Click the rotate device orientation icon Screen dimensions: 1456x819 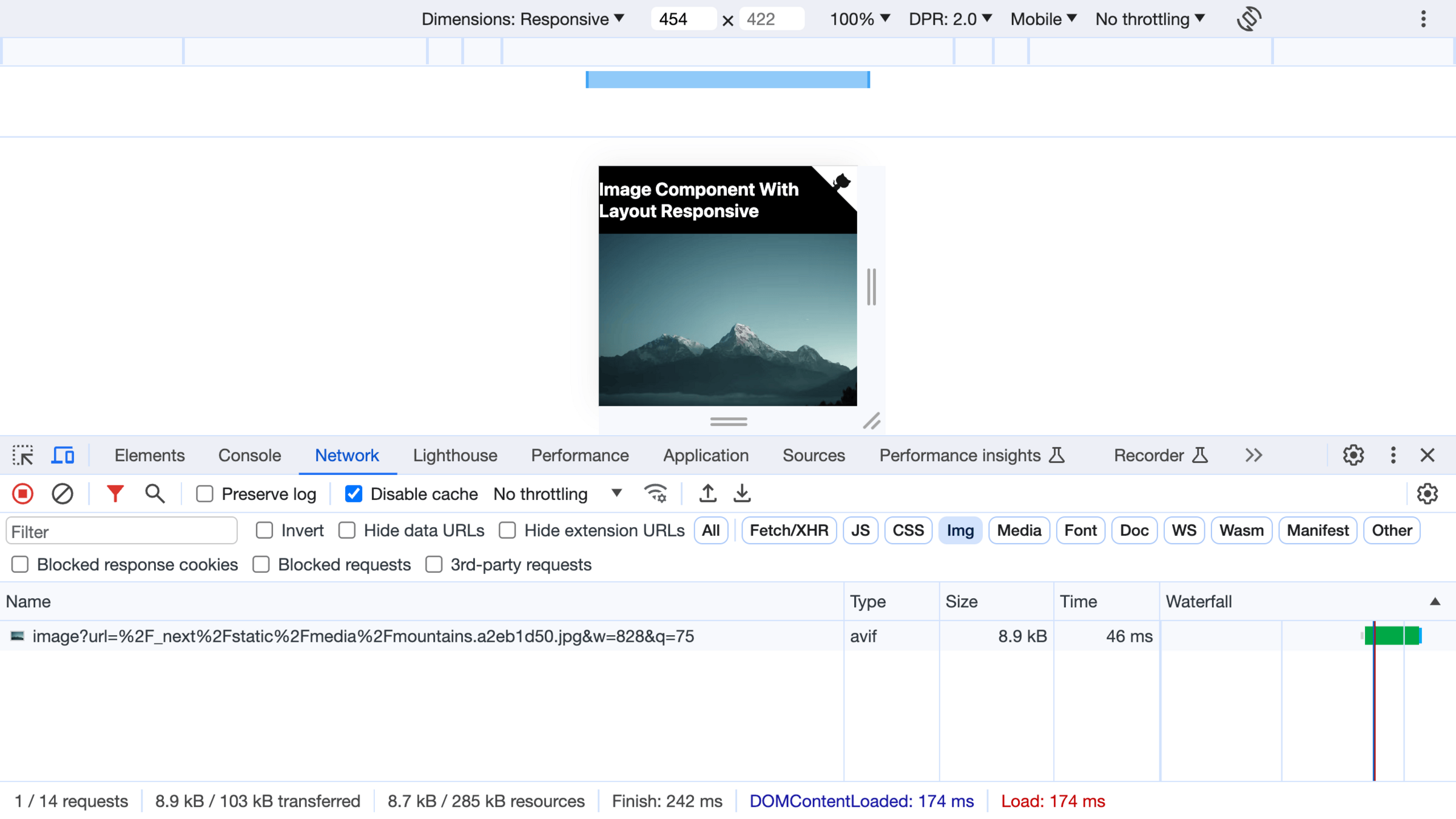tap(1249, 19)
